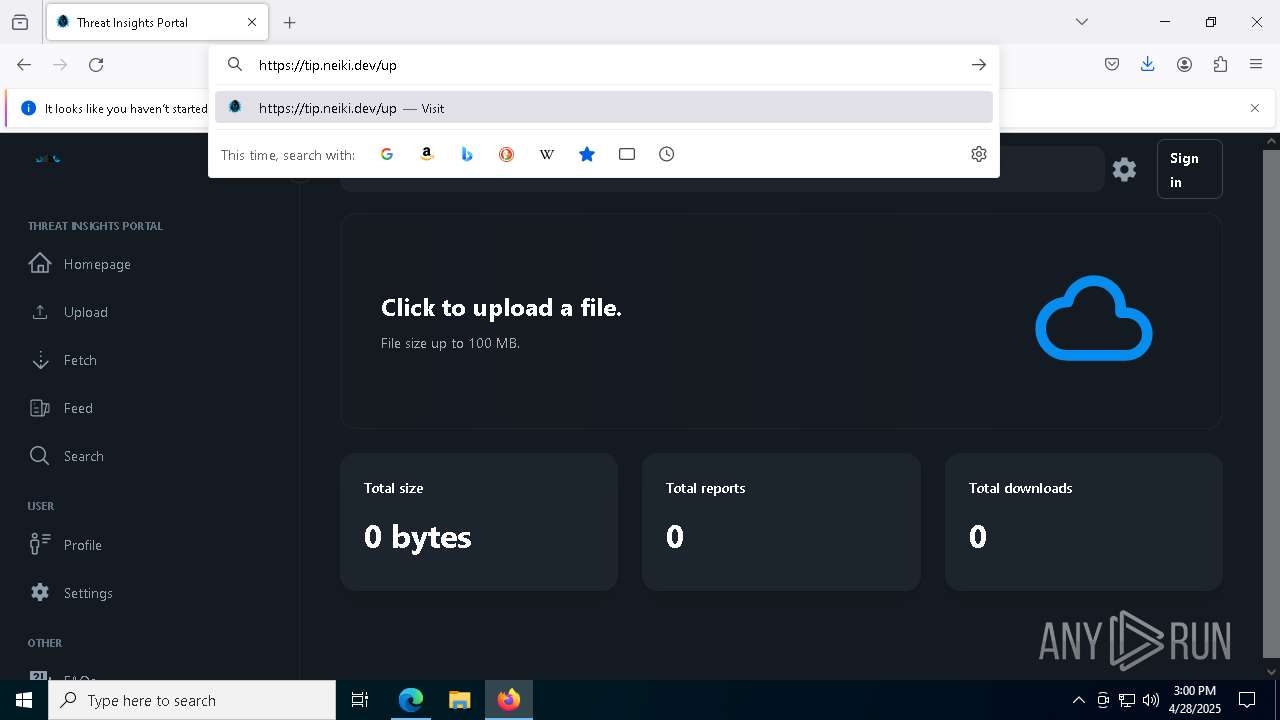1280x720 pixels.
Task: Open network status in system tray
Action: (1127, 700)
